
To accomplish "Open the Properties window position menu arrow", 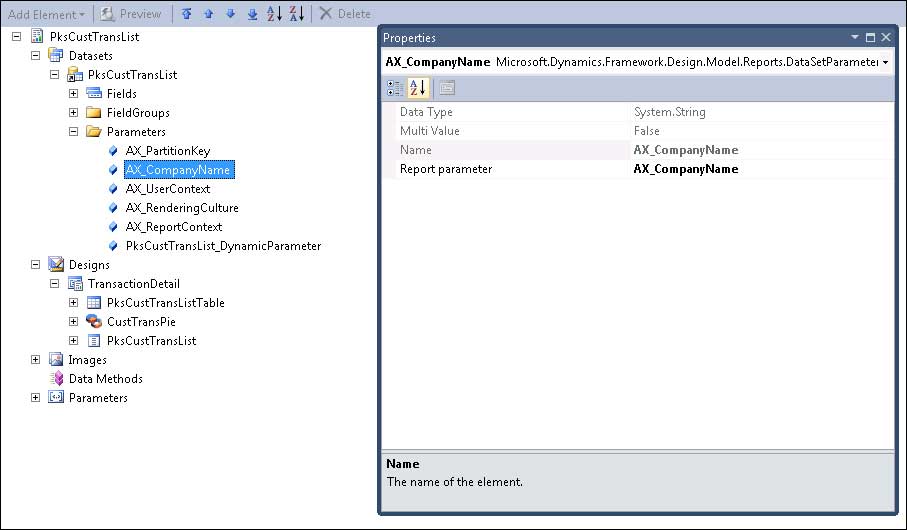I will point(854,37).
